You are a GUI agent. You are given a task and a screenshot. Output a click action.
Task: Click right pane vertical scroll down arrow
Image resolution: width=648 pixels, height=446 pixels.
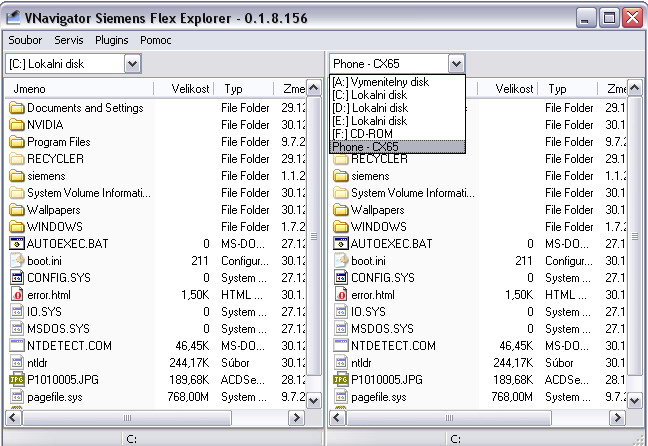pos(635,400)
